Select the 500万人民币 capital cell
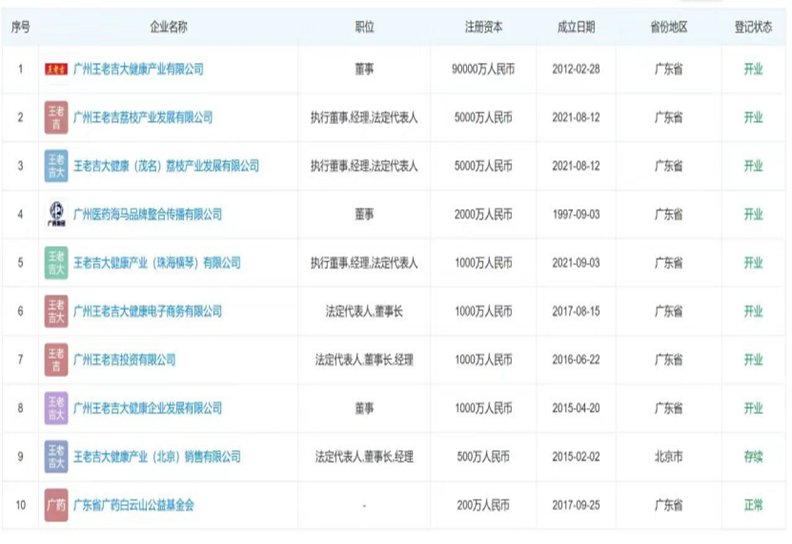This screenshot has width=792, height=544. (483, 457)
